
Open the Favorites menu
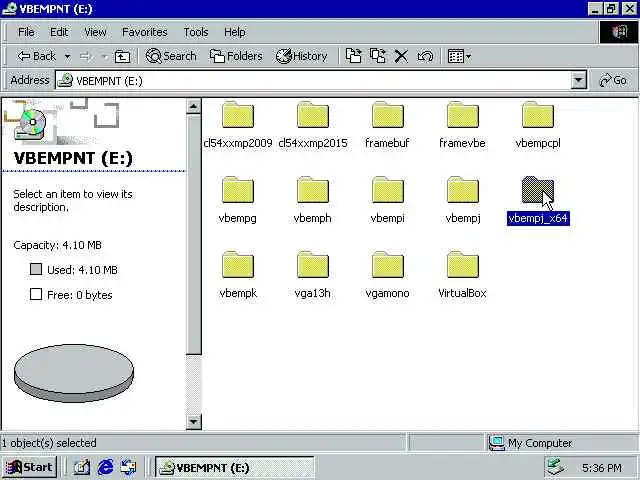click(144, 32)
